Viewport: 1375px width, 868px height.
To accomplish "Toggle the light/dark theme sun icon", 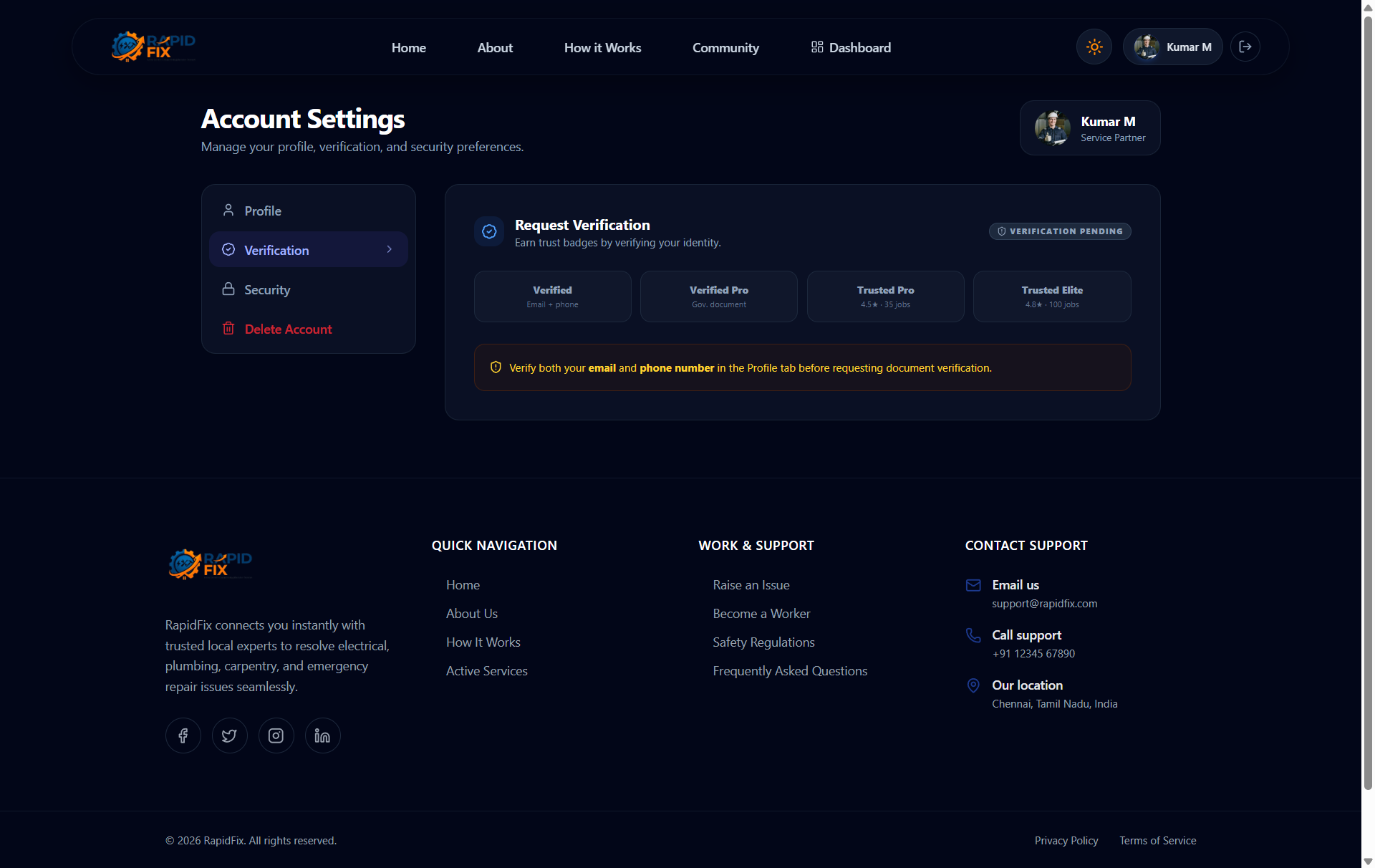I will [x=1094, y=47].
